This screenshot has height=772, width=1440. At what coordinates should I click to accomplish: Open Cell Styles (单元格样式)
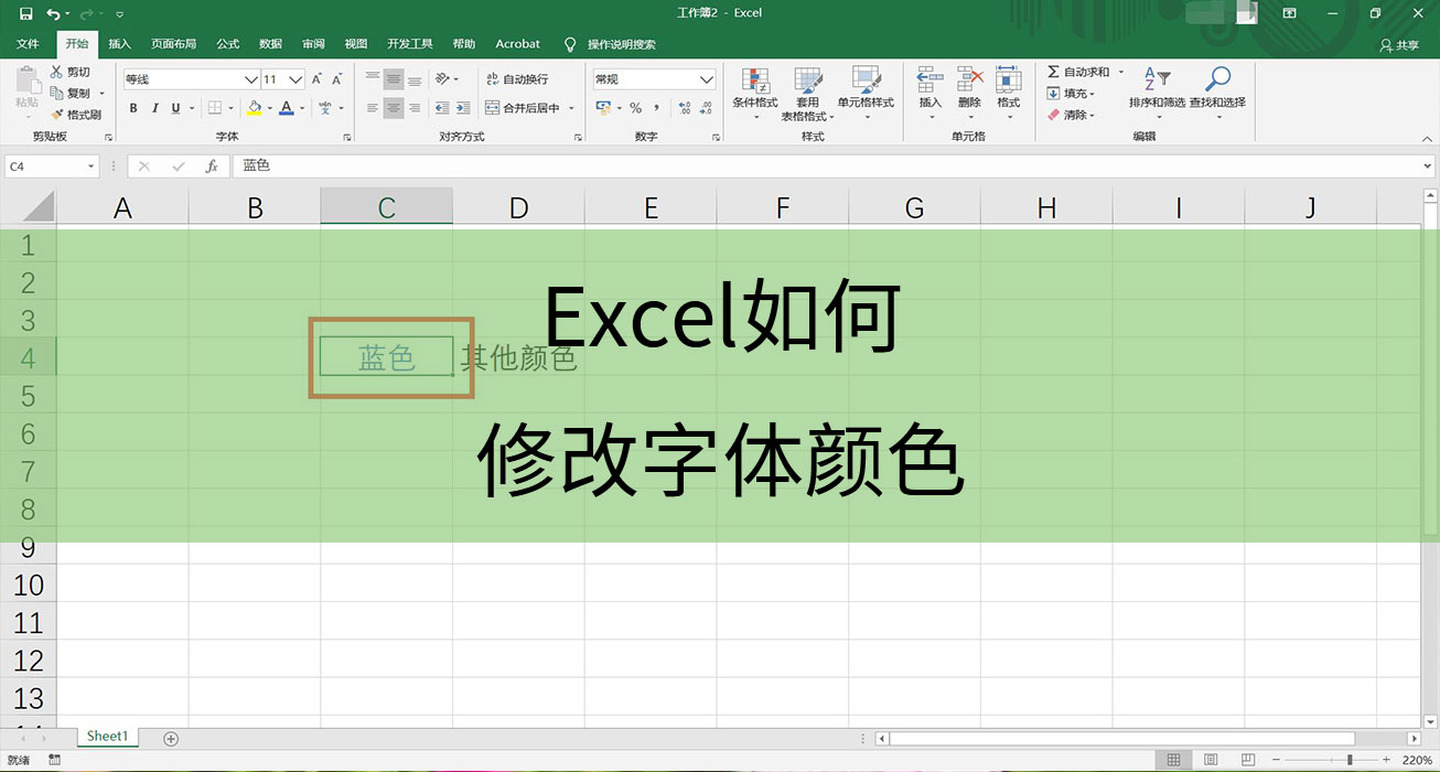[866, 94]
